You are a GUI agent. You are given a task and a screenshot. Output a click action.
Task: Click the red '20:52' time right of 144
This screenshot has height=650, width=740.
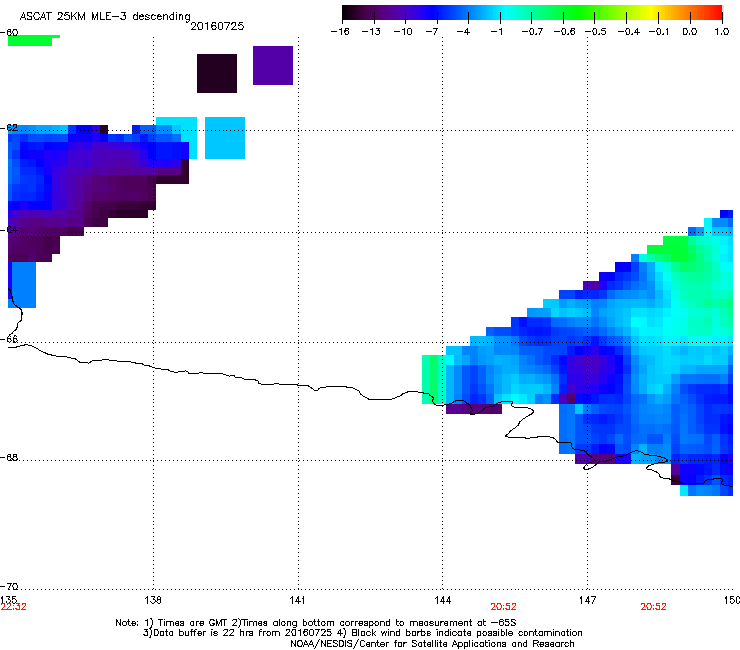[x=504, y=607]
